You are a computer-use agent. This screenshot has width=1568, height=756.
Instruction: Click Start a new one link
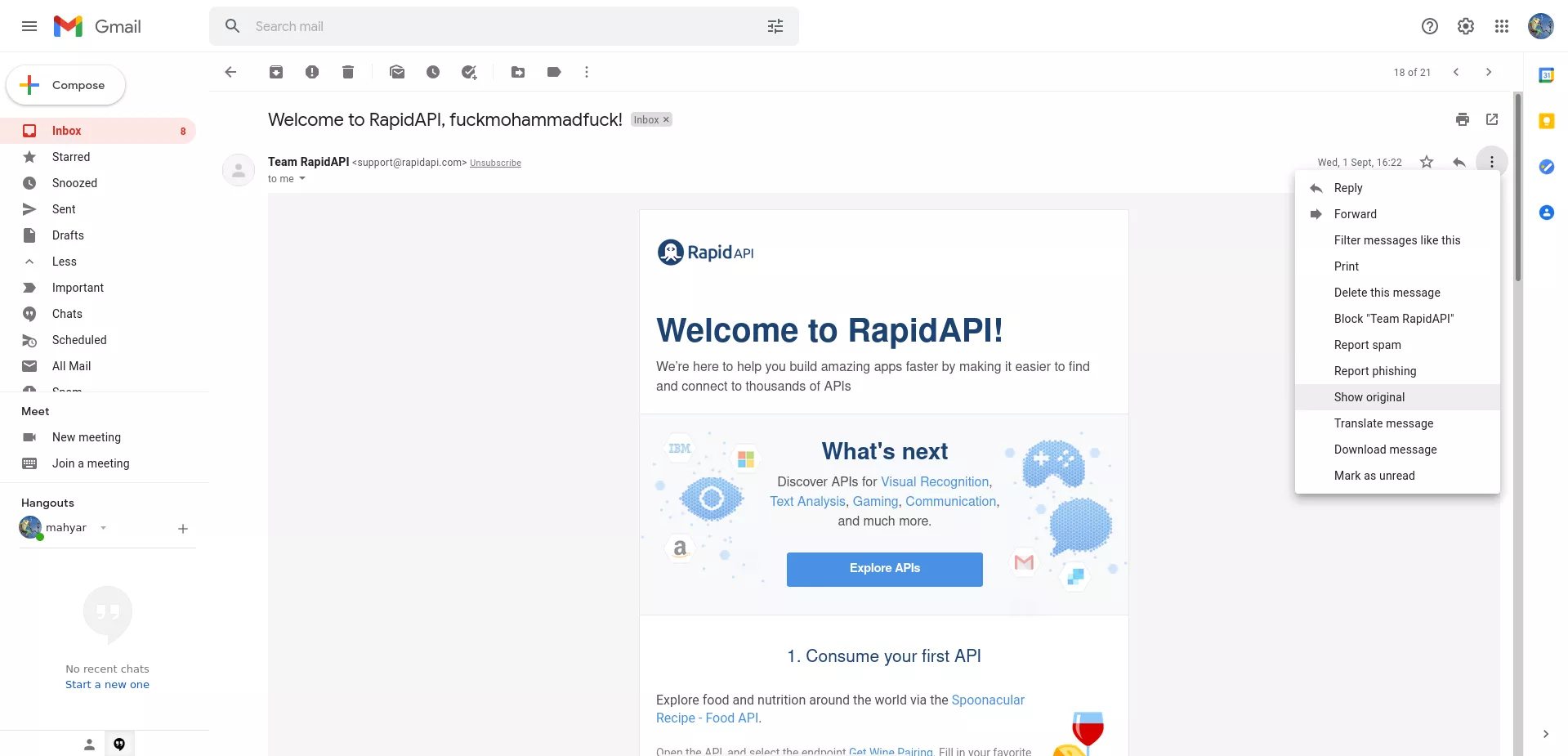pos(107,685)
